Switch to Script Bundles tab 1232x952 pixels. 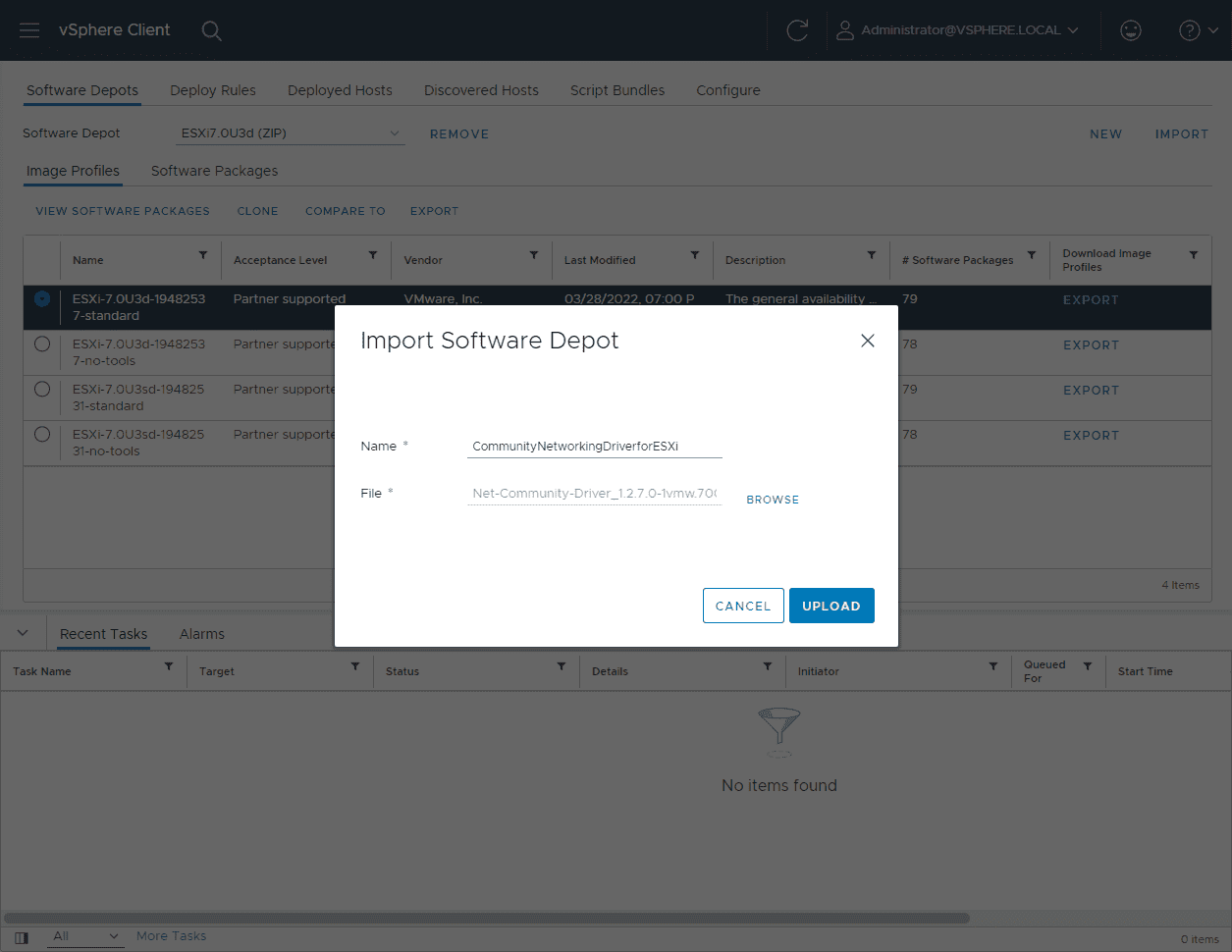[x=617, y=90]
